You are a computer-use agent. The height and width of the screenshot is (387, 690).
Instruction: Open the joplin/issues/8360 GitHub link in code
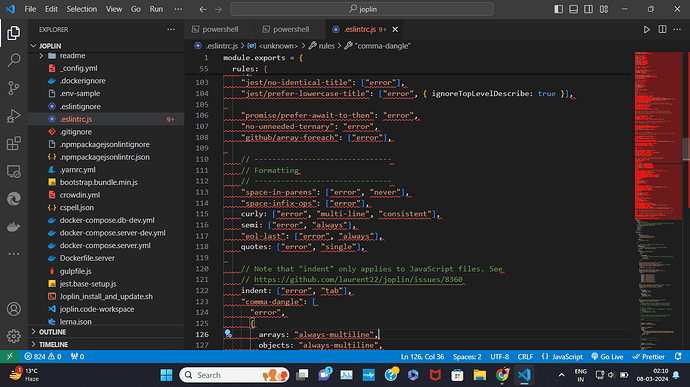tap(358, 280)
